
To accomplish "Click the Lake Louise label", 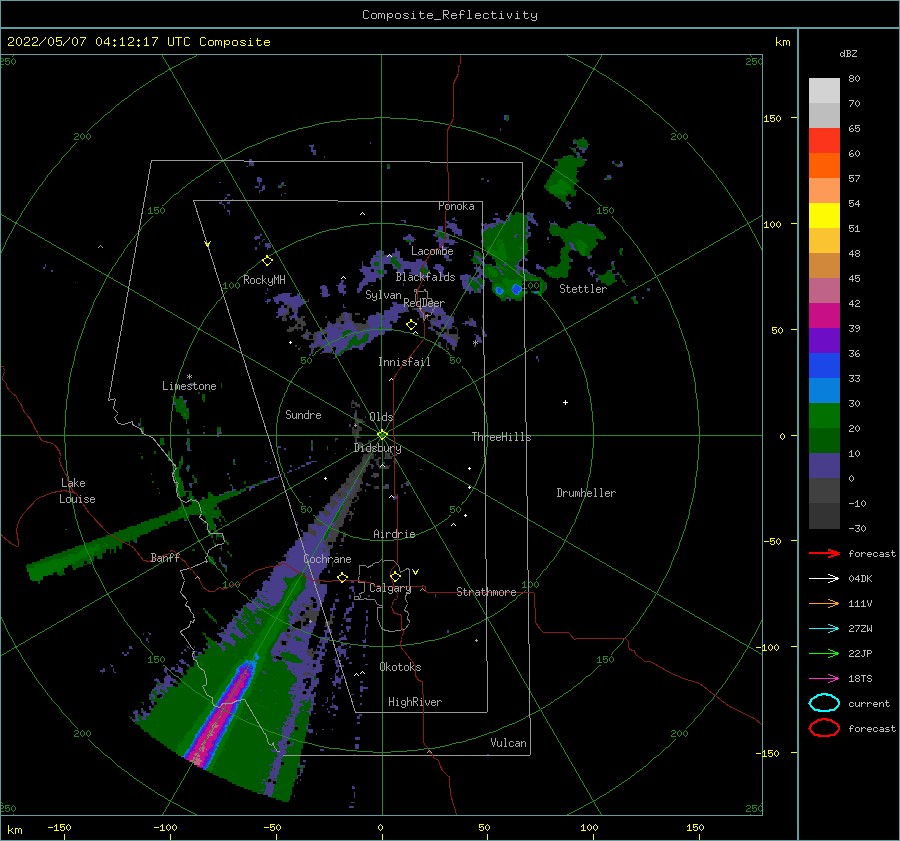I will (77, 491).
